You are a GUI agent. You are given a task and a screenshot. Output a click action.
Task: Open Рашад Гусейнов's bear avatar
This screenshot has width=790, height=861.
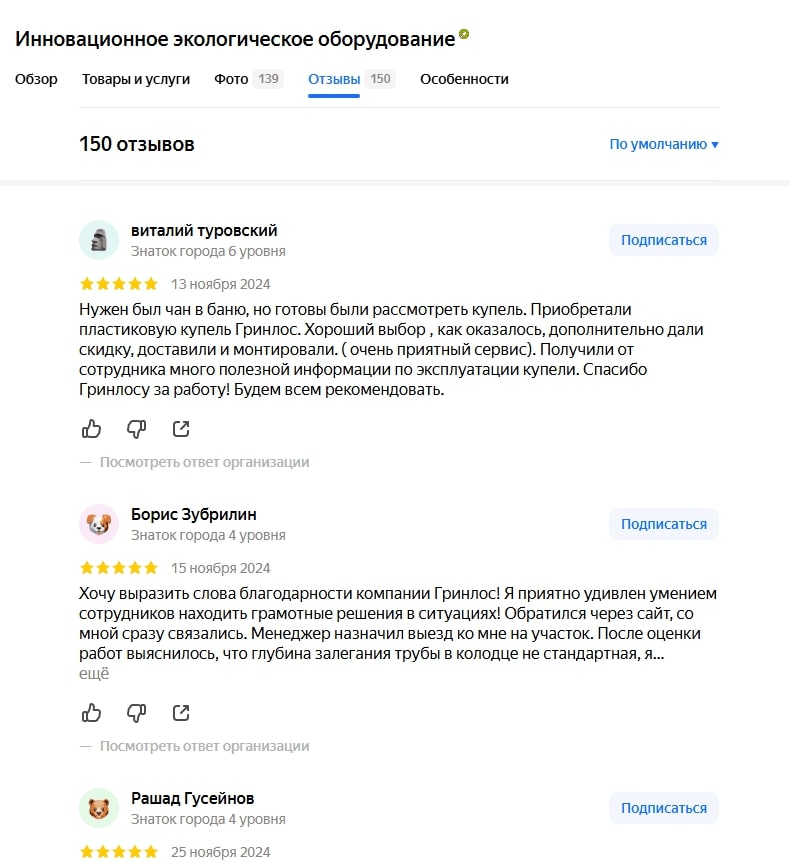99,808
